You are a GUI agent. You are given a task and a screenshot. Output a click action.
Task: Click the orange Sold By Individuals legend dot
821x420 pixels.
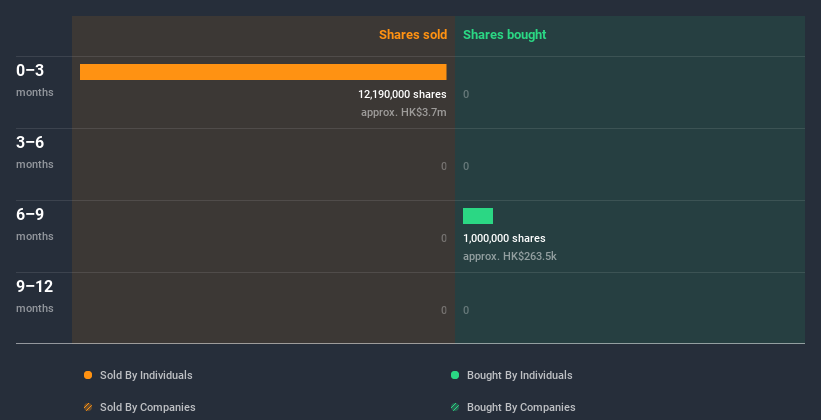[x=88, y=375]
